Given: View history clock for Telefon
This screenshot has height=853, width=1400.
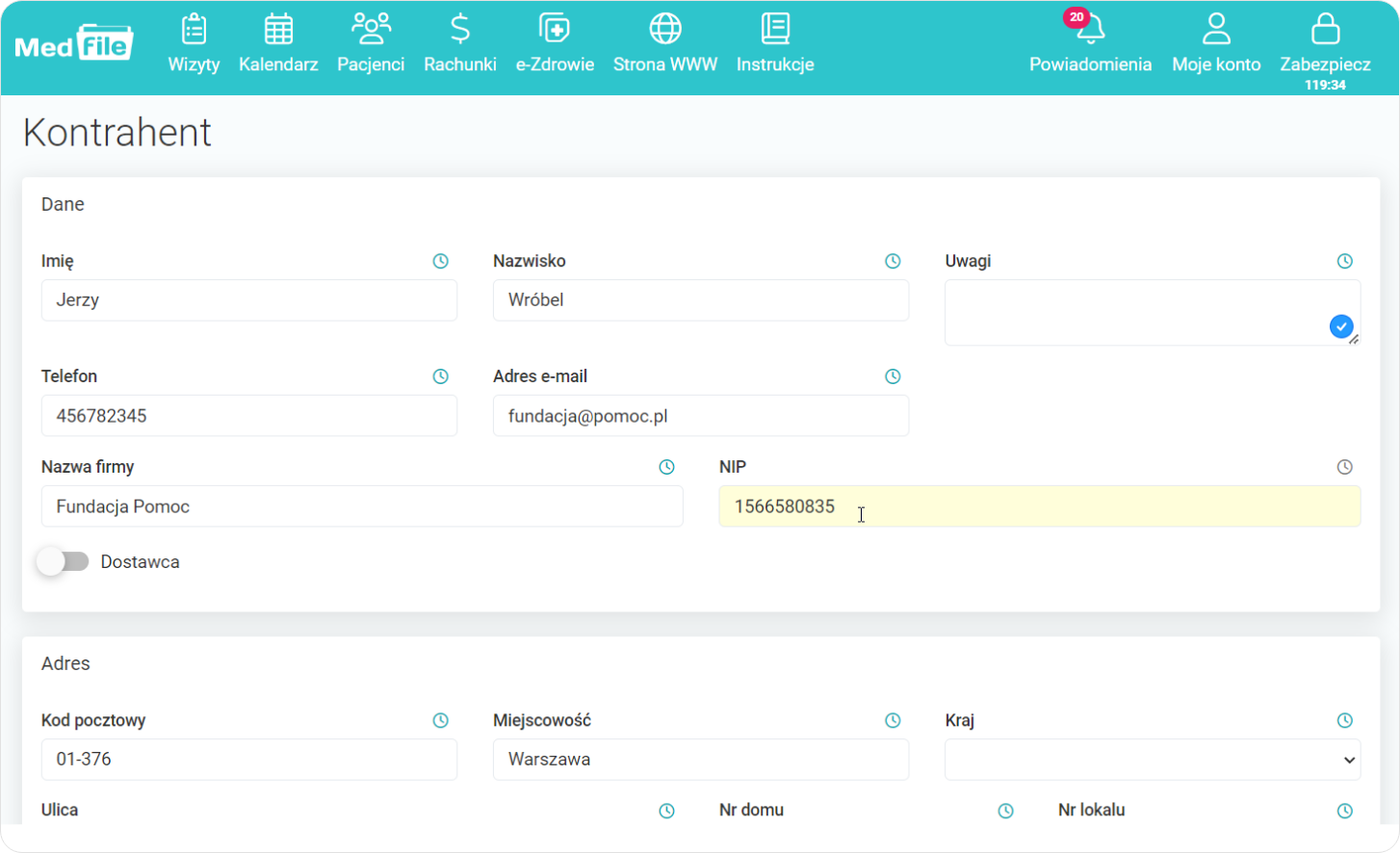Looking at the screenshot, I should click(x=441, y=376).
